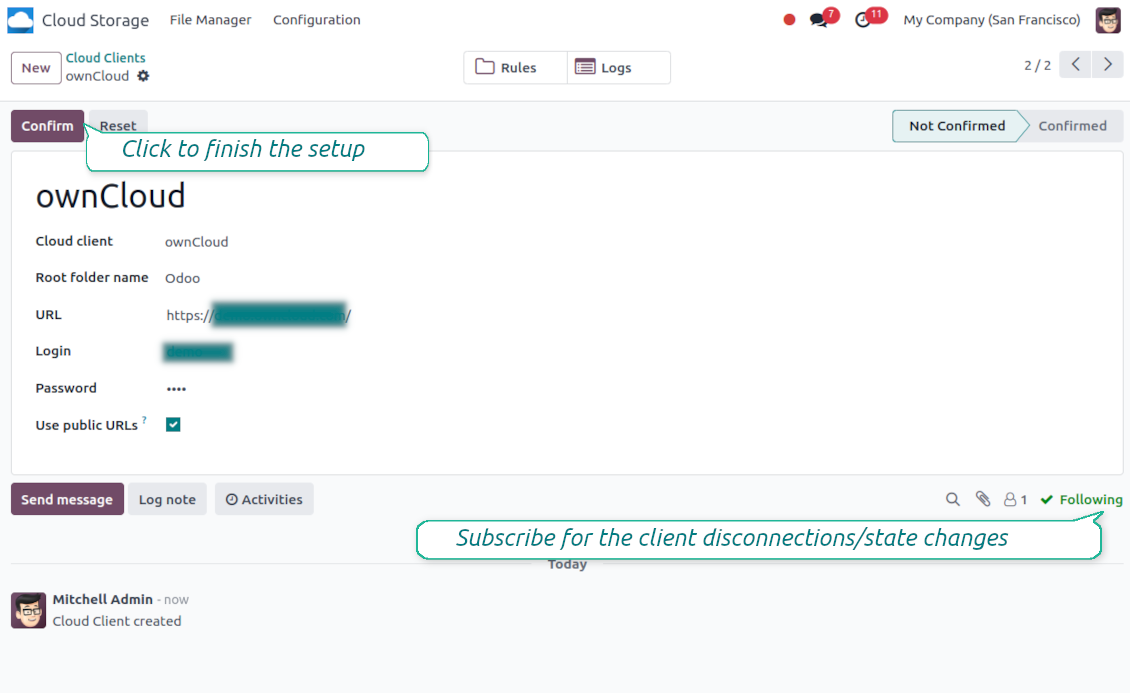Click the Cloud Storage app logo icon
Screen dimensions: 1130x693
click(20, 19)
